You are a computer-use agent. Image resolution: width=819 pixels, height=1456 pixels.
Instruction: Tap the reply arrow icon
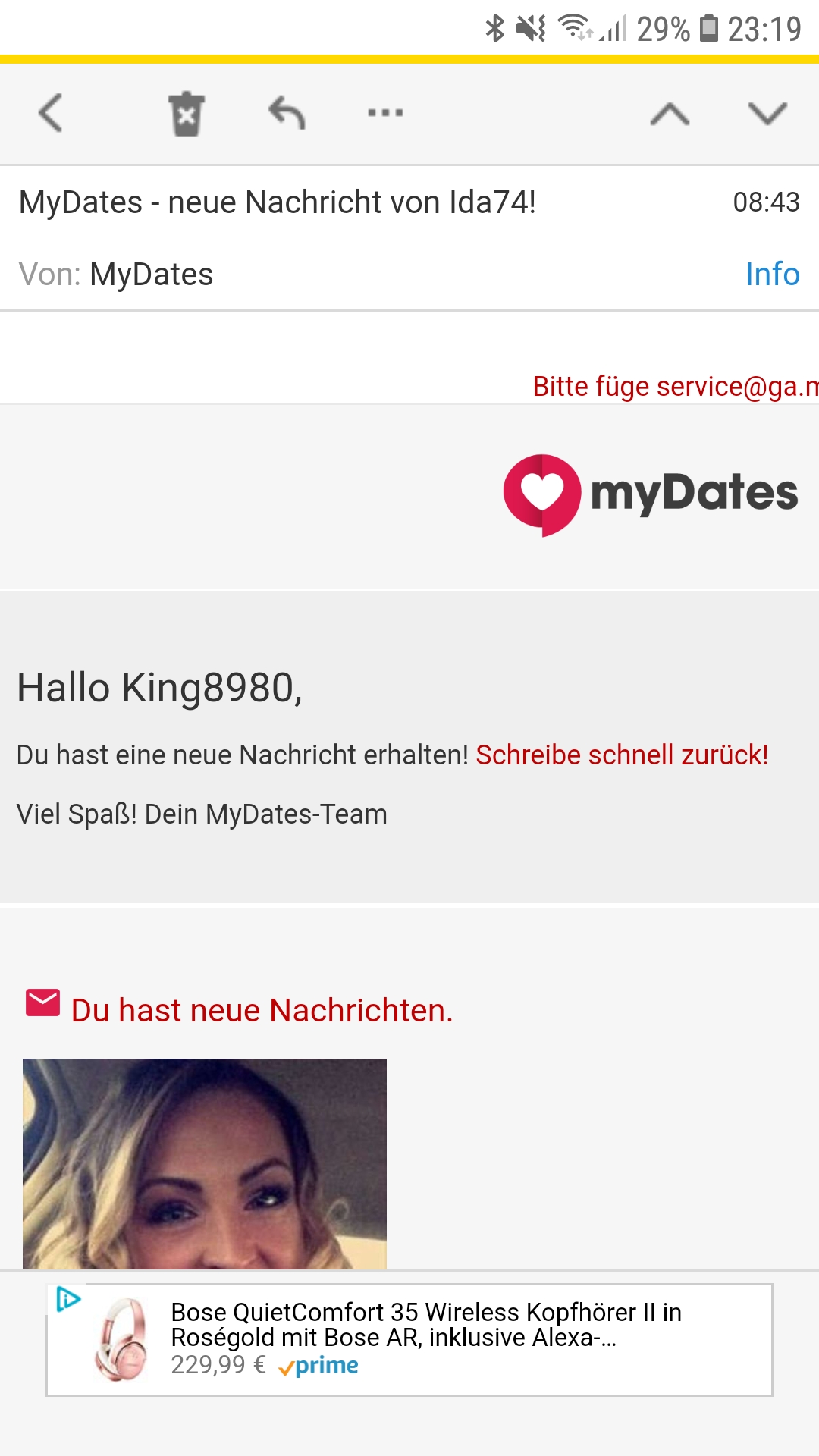287,114
